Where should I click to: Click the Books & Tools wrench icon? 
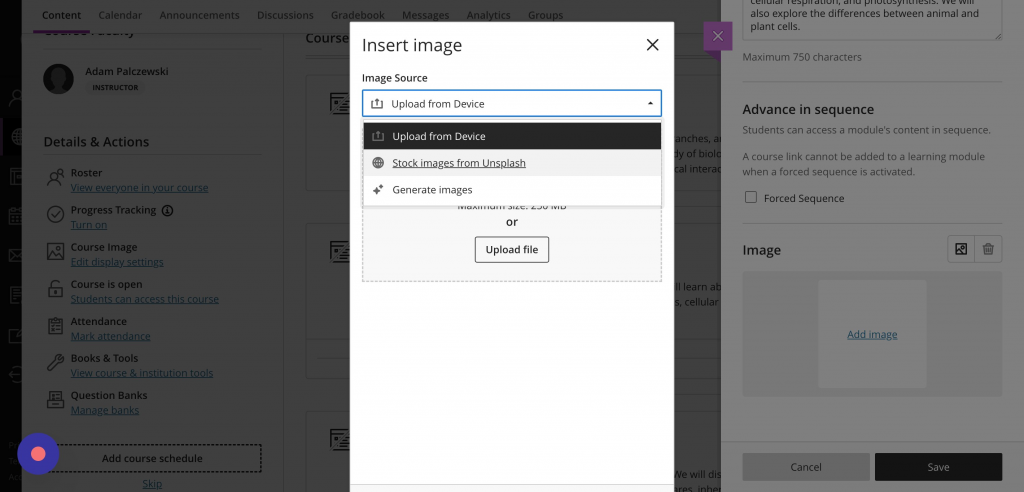click(56, 363)
